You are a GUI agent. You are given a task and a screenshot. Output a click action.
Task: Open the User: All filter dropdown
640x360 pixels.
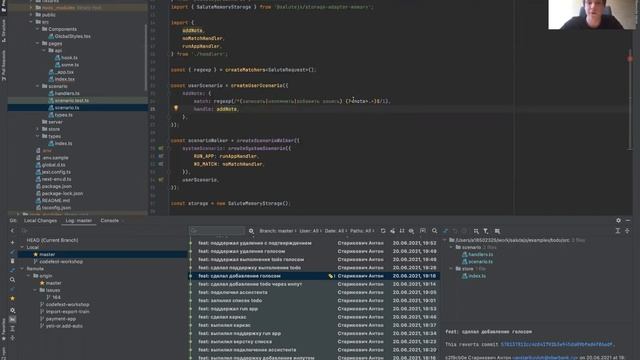pos(310,231)
